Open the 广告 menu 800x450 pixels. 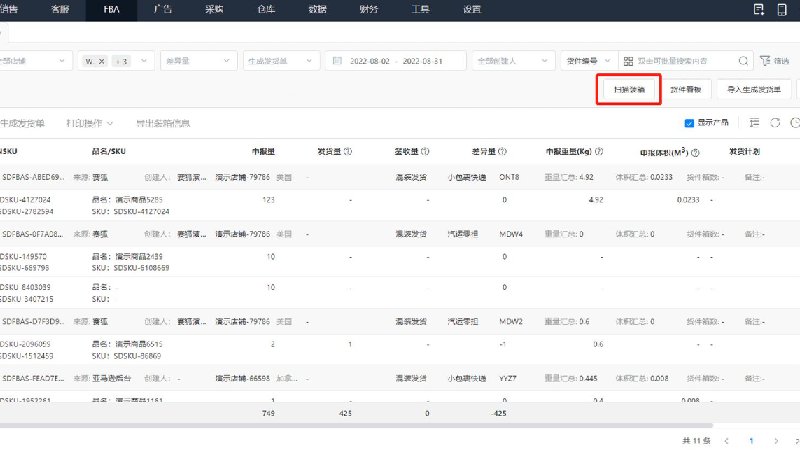[163, 9]
